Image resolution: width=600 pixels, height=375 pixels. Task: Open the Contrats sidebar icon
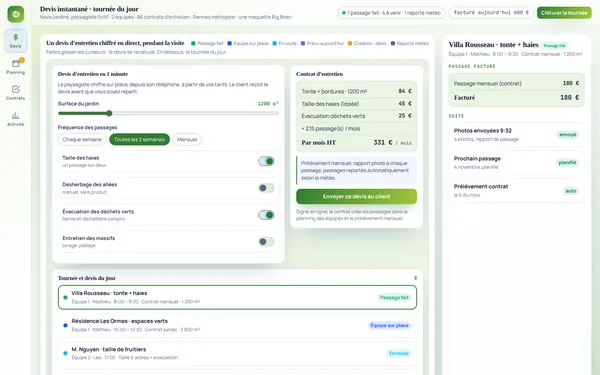click(x=16, y=89)
